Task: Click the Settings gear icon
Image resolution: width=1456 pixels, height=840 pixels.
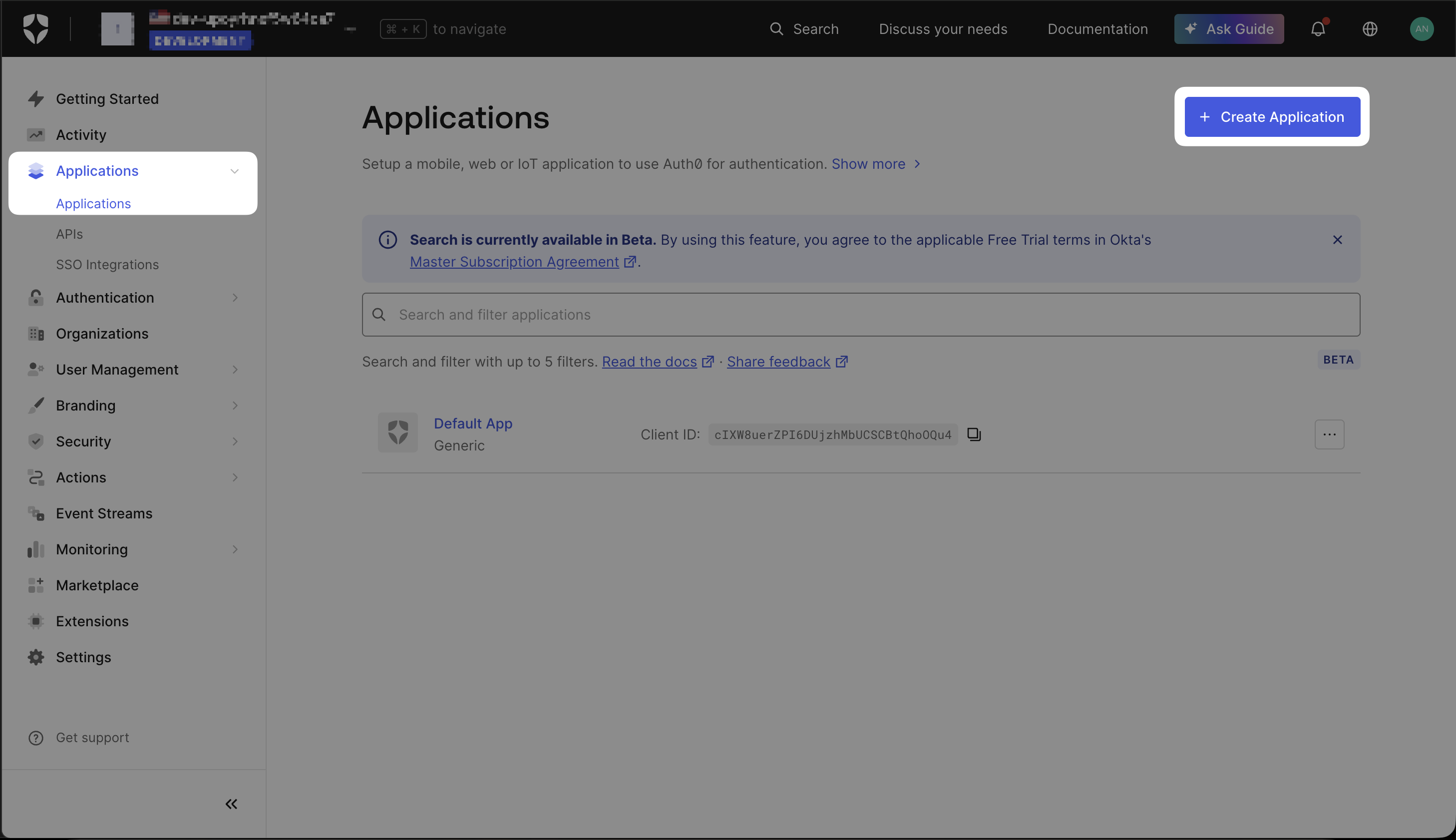Action: coord(36,657)
